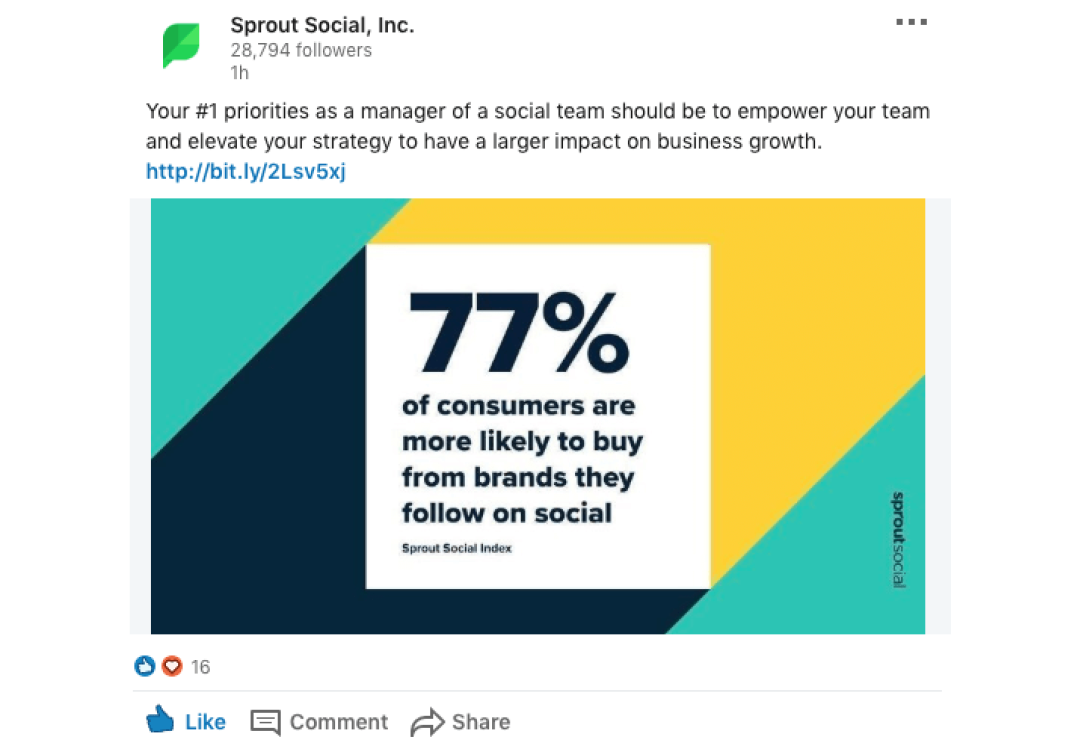Click the Sprout Social, Inc. company name
The width and height of the screenshot is (1080, 749).
322,25
